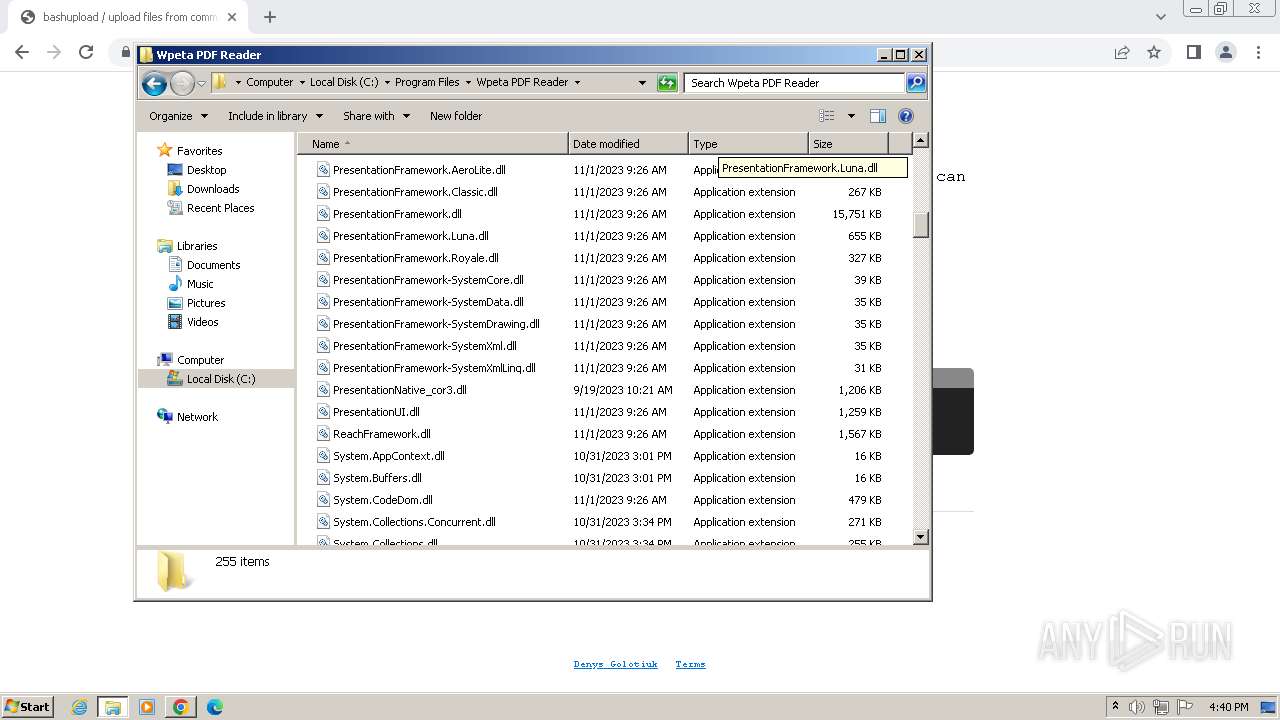
Task: Select Network in navigation pane
Action: click(197, 417)
